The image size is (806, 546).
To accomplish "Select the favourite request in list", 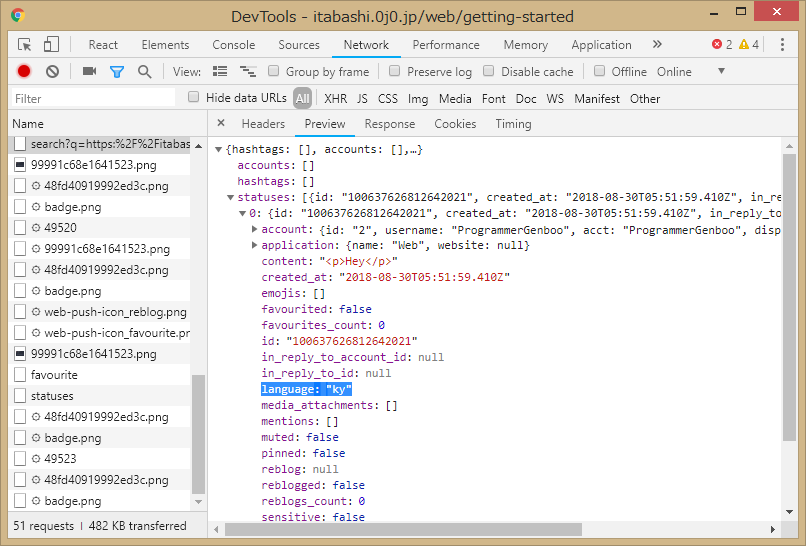I will tap(53, 375).
